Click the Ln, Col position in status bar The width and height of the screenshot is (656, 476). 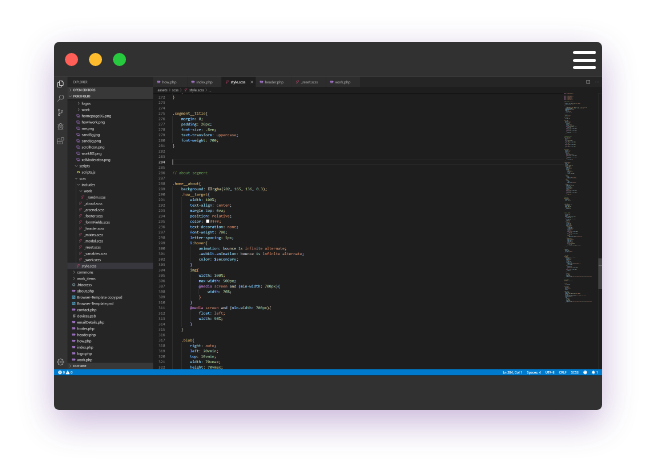(x=514, y=372)
